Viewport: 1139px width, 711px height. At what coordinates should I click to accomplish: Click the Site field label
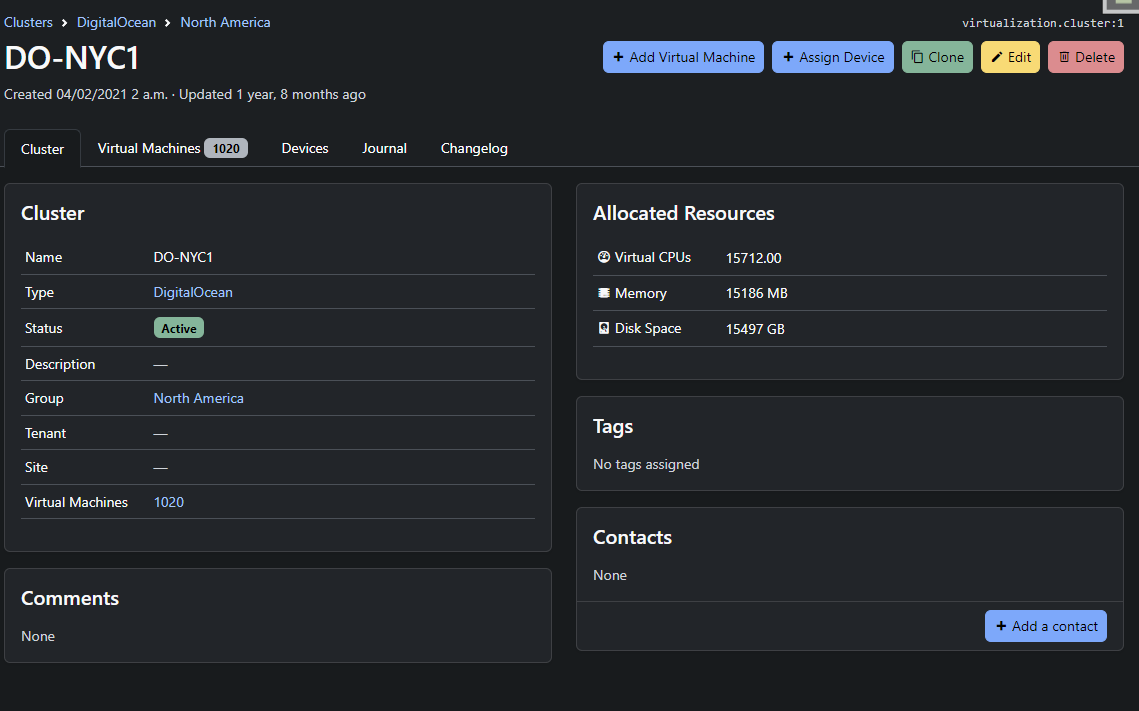pos(36,467)
